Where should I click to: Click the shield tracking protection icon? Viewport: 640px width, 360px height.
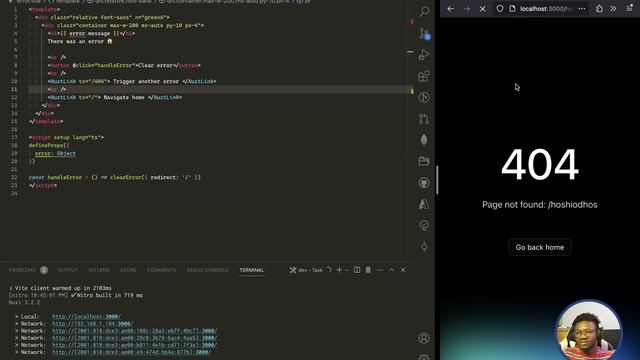click(x=500, y=9)
